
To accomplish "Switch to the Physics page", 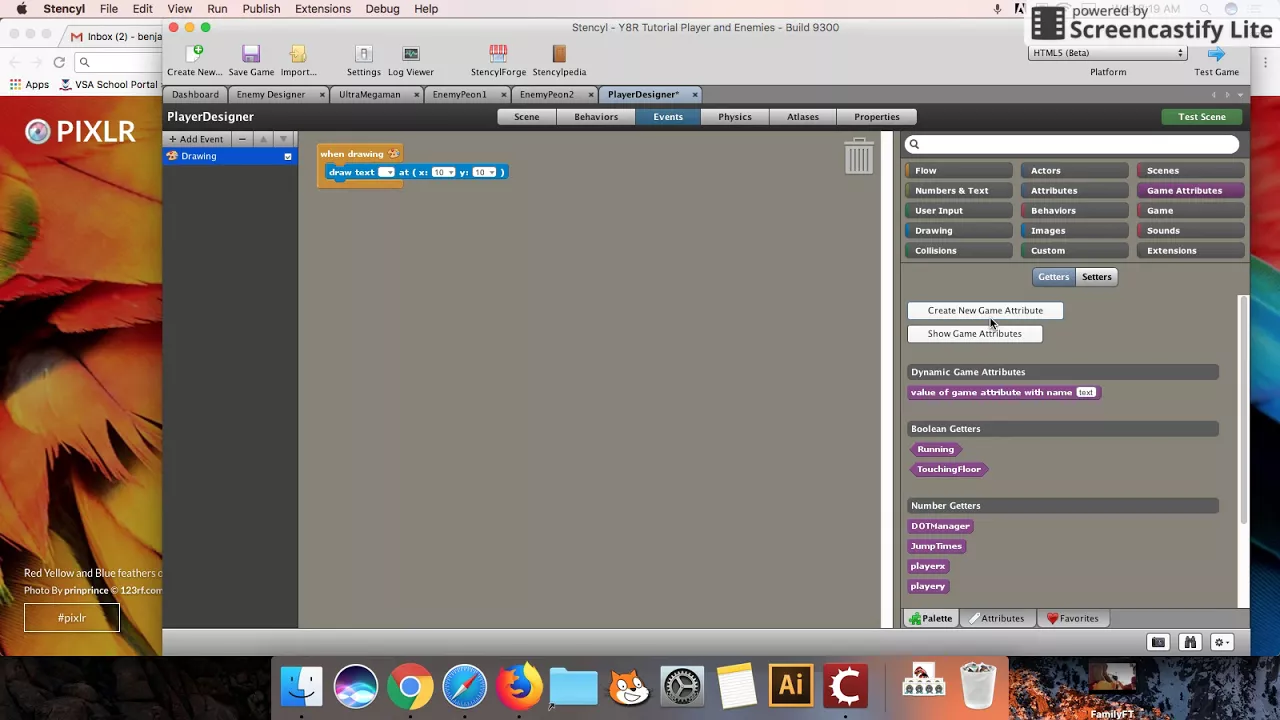I will click(x=735, y=117).
